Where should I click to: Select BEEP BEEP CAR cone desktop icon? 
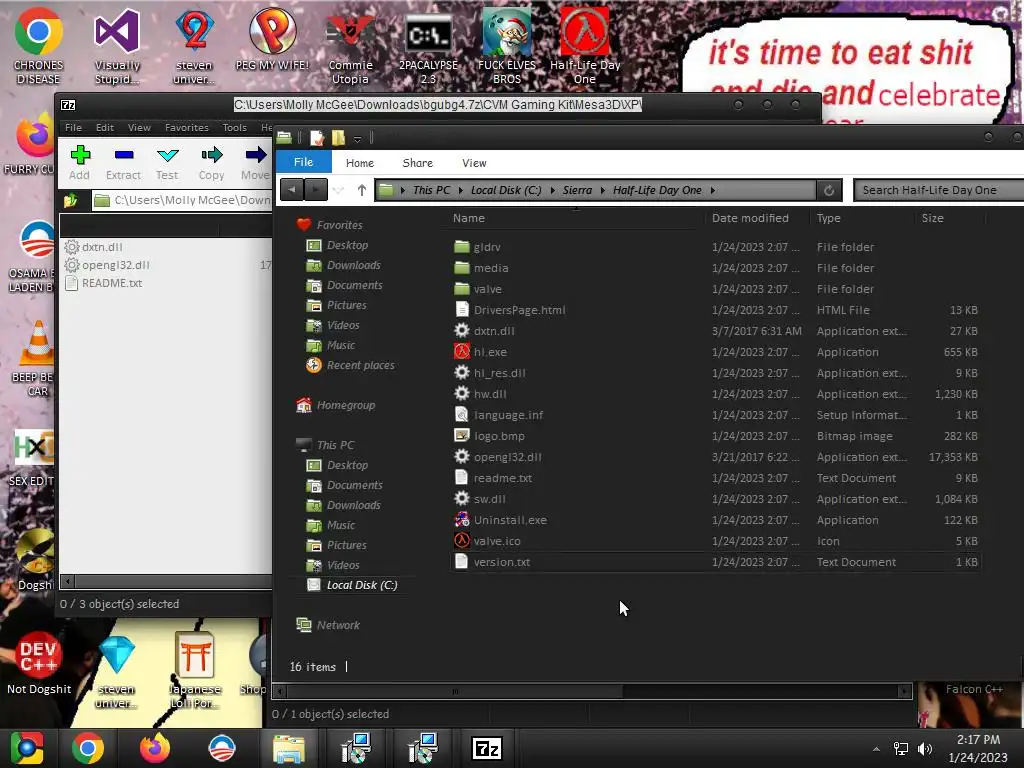tap(37, 359)
